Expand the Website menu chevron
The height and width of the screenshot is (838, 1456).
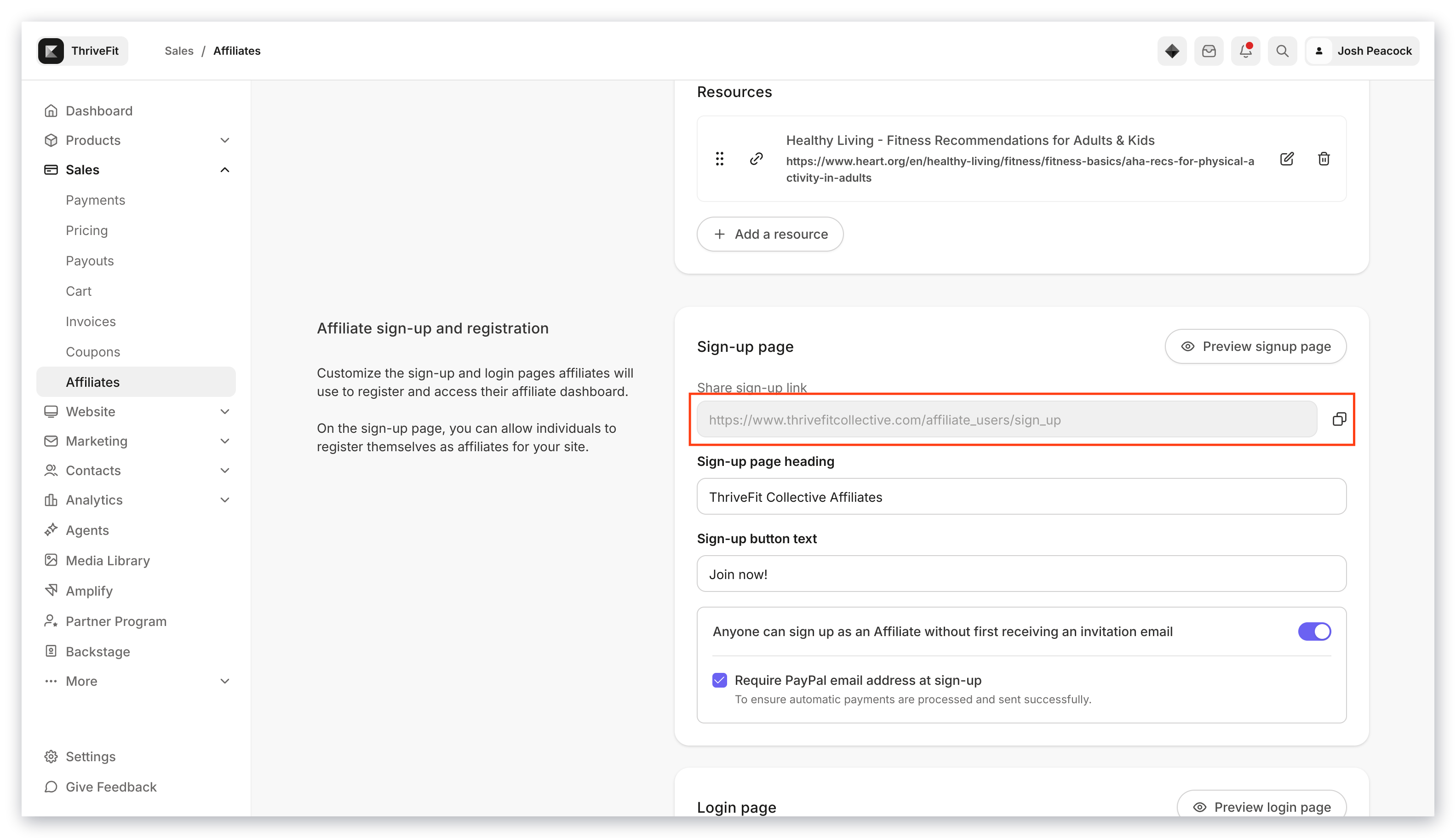coord(225,412)
